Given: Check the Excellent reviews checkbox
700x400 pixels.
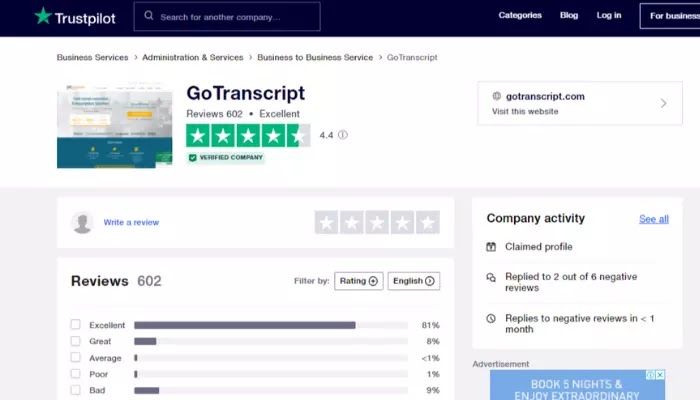Looking at the screenshot, I should coord(75,325).
